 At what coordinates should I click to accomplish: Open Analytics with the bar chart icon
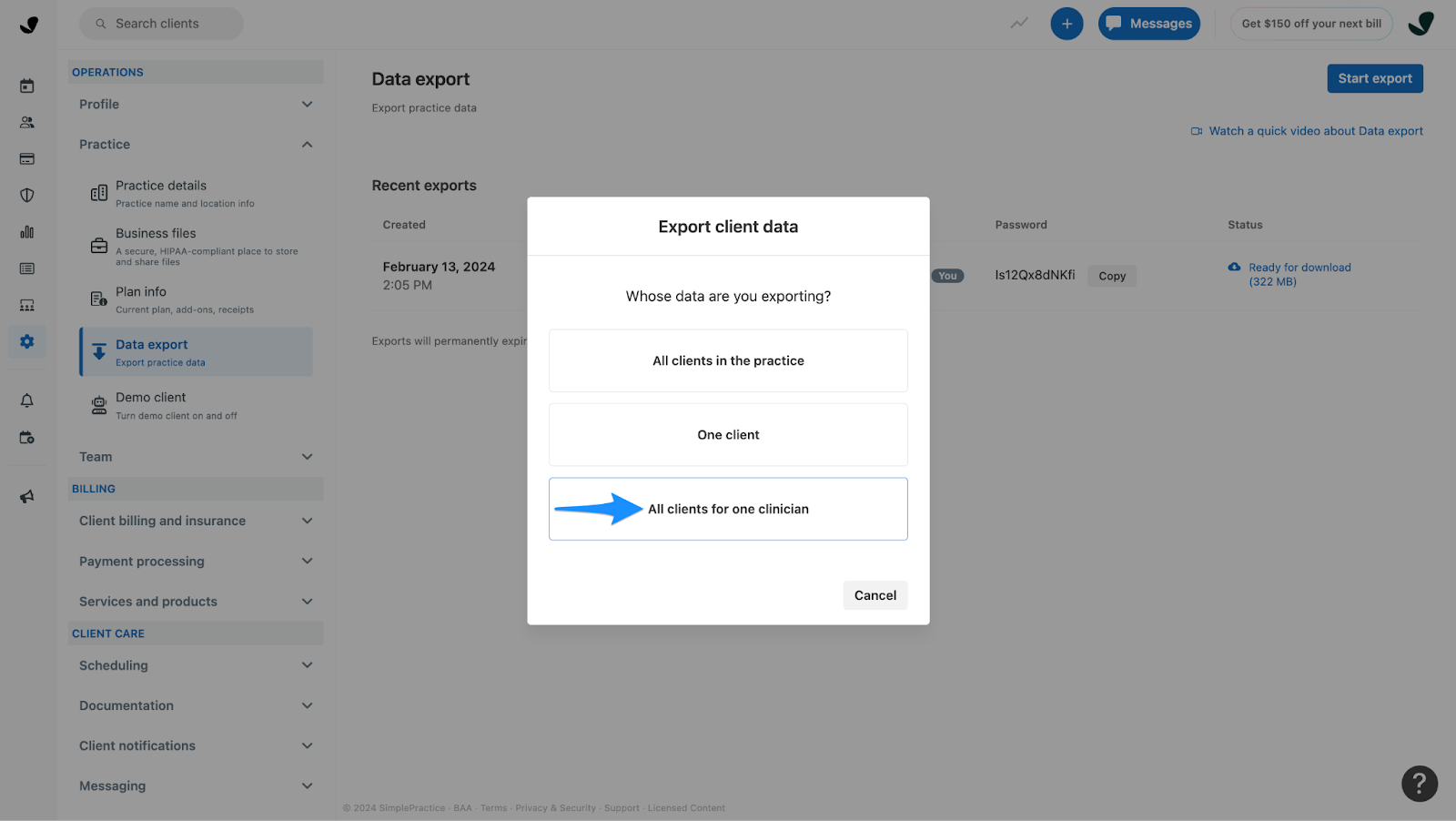(26, 231)
